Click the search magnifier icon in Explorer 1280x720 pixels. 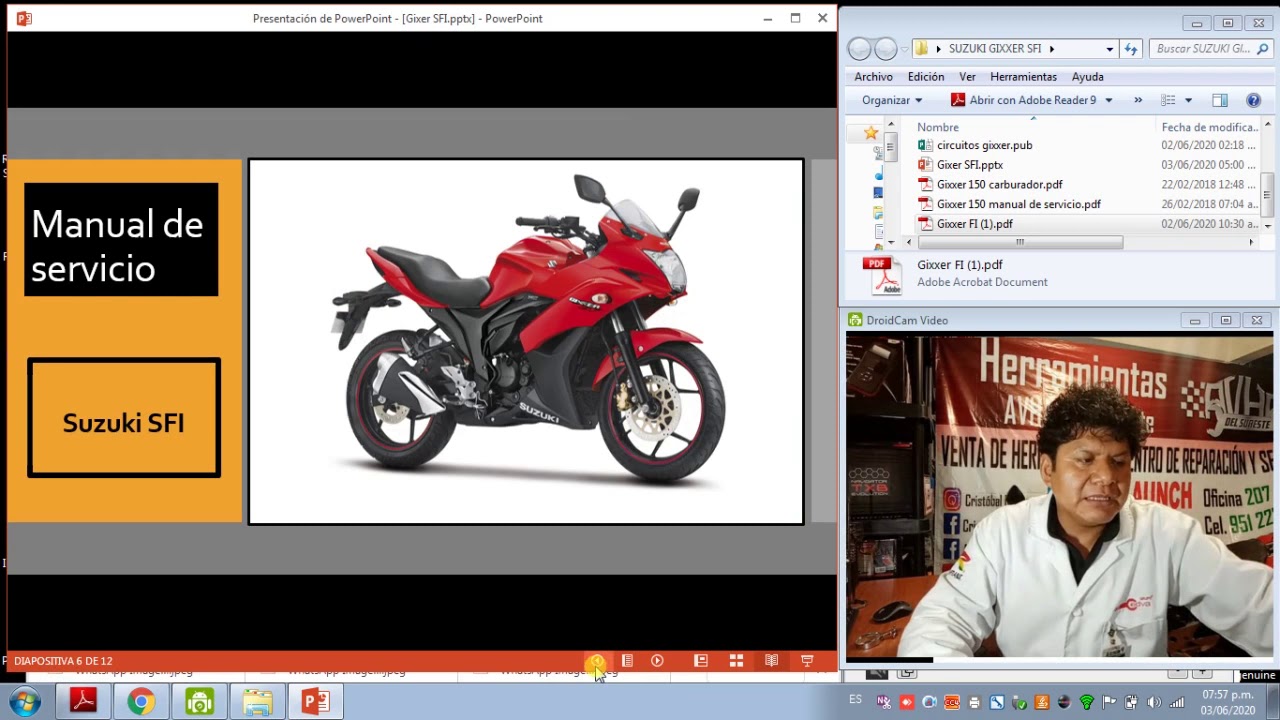[1263, 49]
